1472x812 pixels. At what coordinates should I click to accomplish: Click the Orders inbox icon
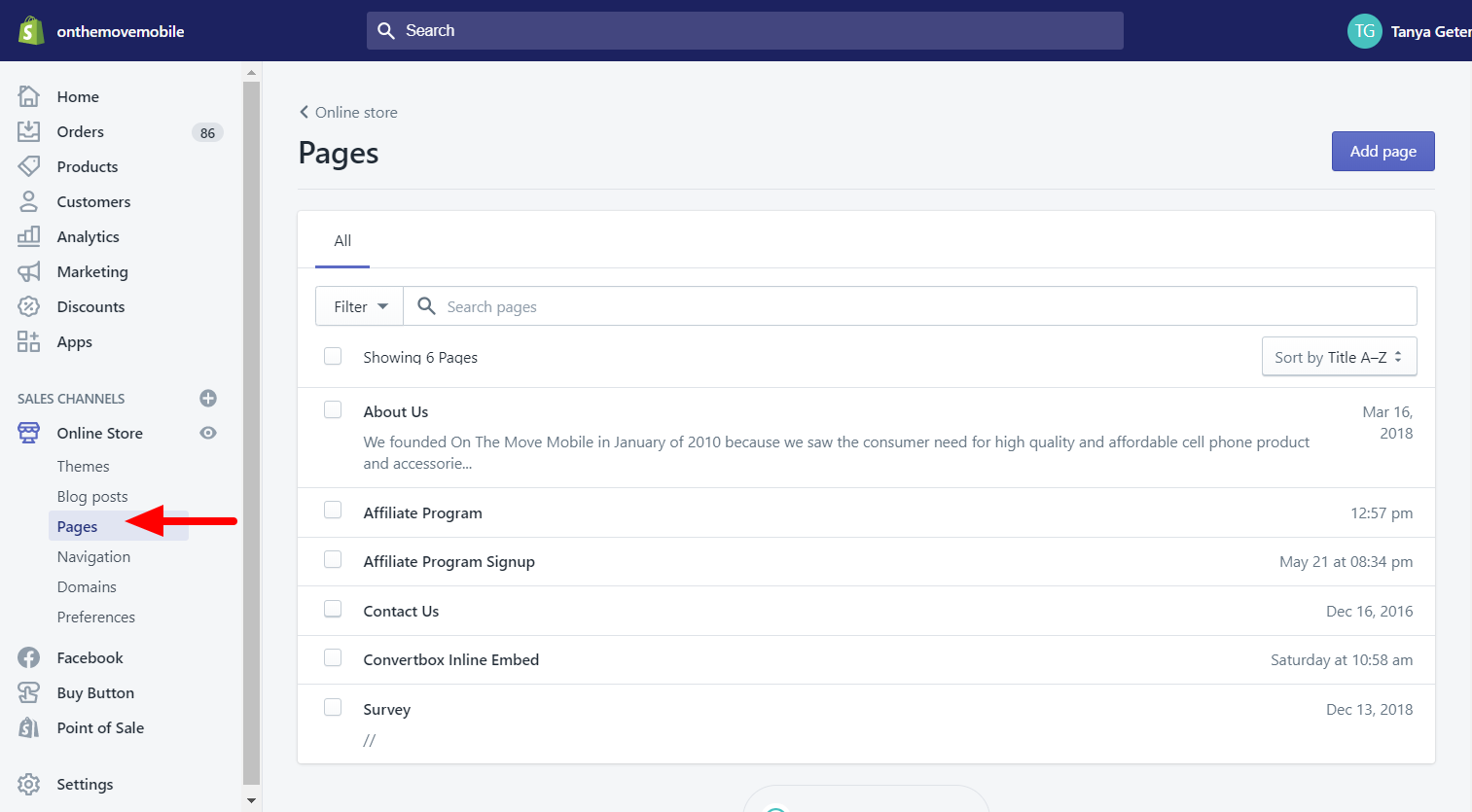pos(29,131)
